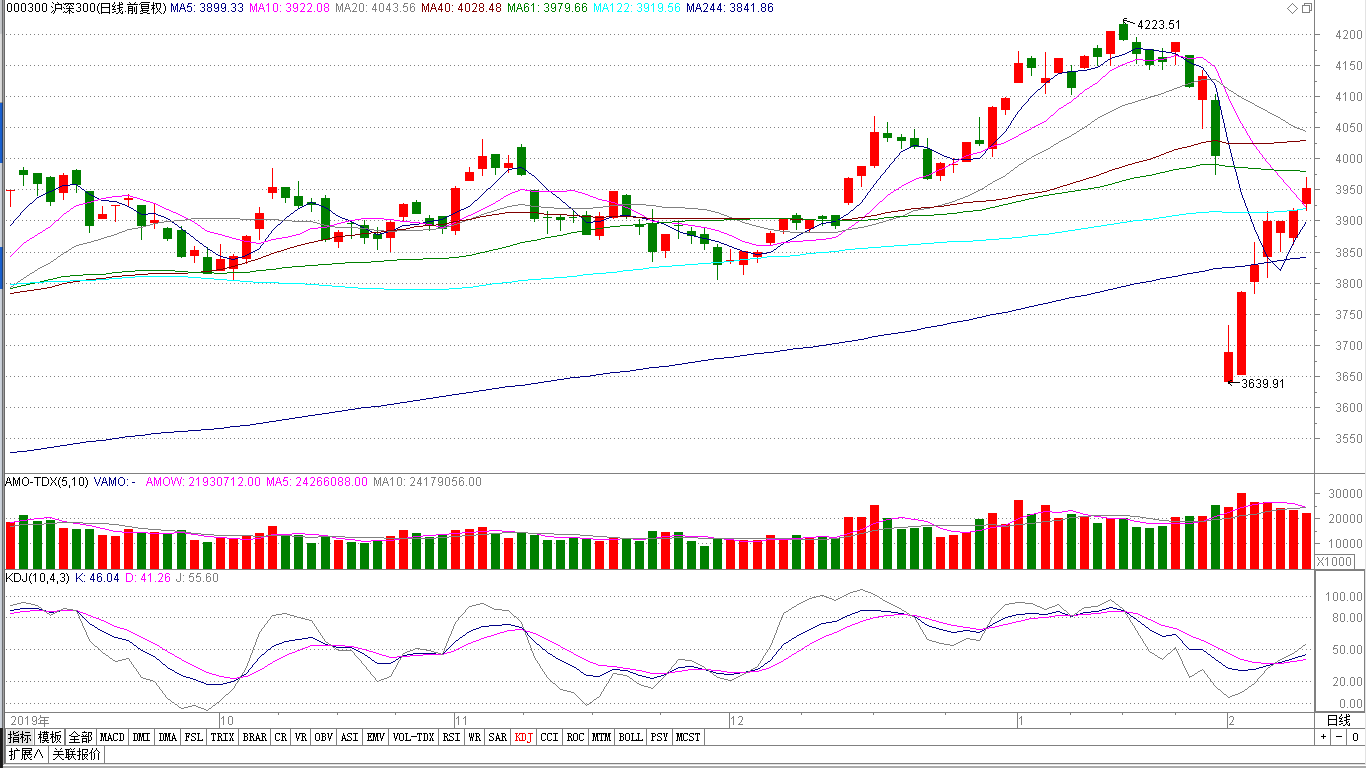Click the MA122: 3919.56 label
Screen dimensions: 1366x768
[636, 8]
